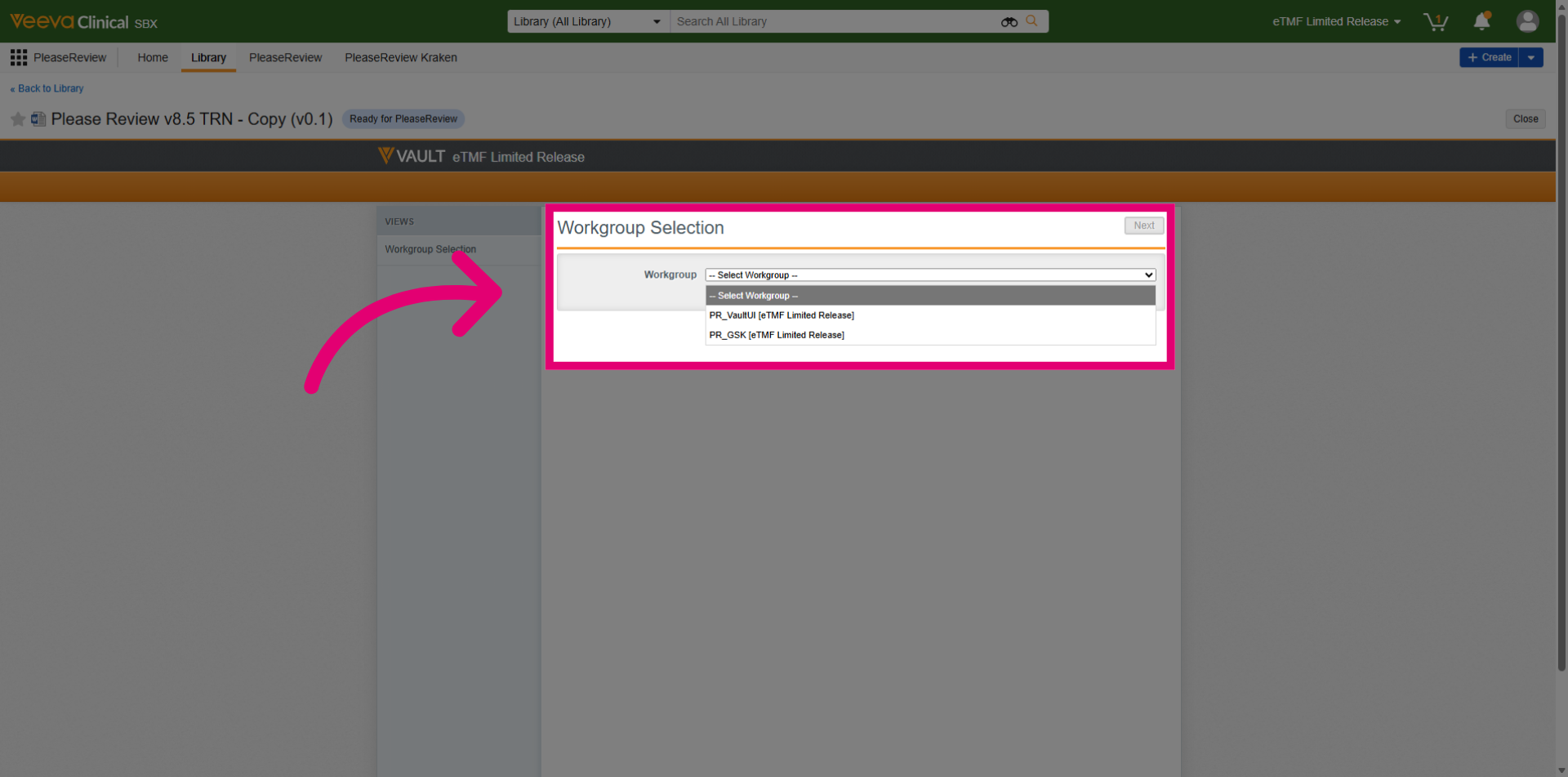Click the Workgroup Selection heading
Image resolution: width=1568 pixels, height=777 pixels.
pyautogui.click(x=640, y=228)
